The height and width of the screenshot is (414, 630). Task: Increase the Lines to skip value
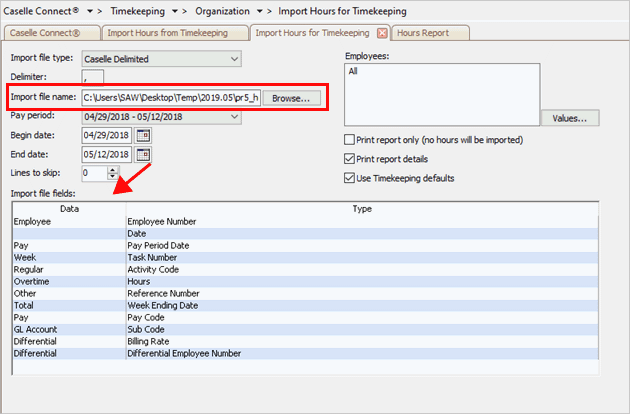click(x=112, y=169)
